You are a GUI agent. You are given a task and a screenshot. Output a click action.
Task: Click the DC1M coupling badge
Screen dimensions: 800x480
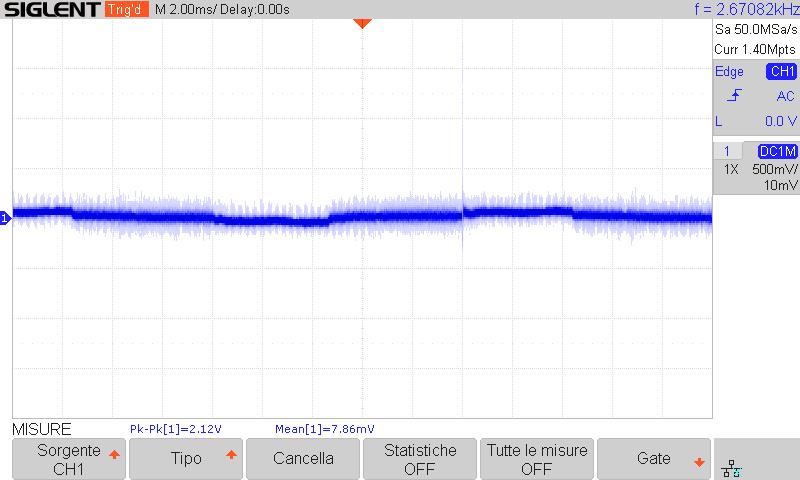[778, 151]
